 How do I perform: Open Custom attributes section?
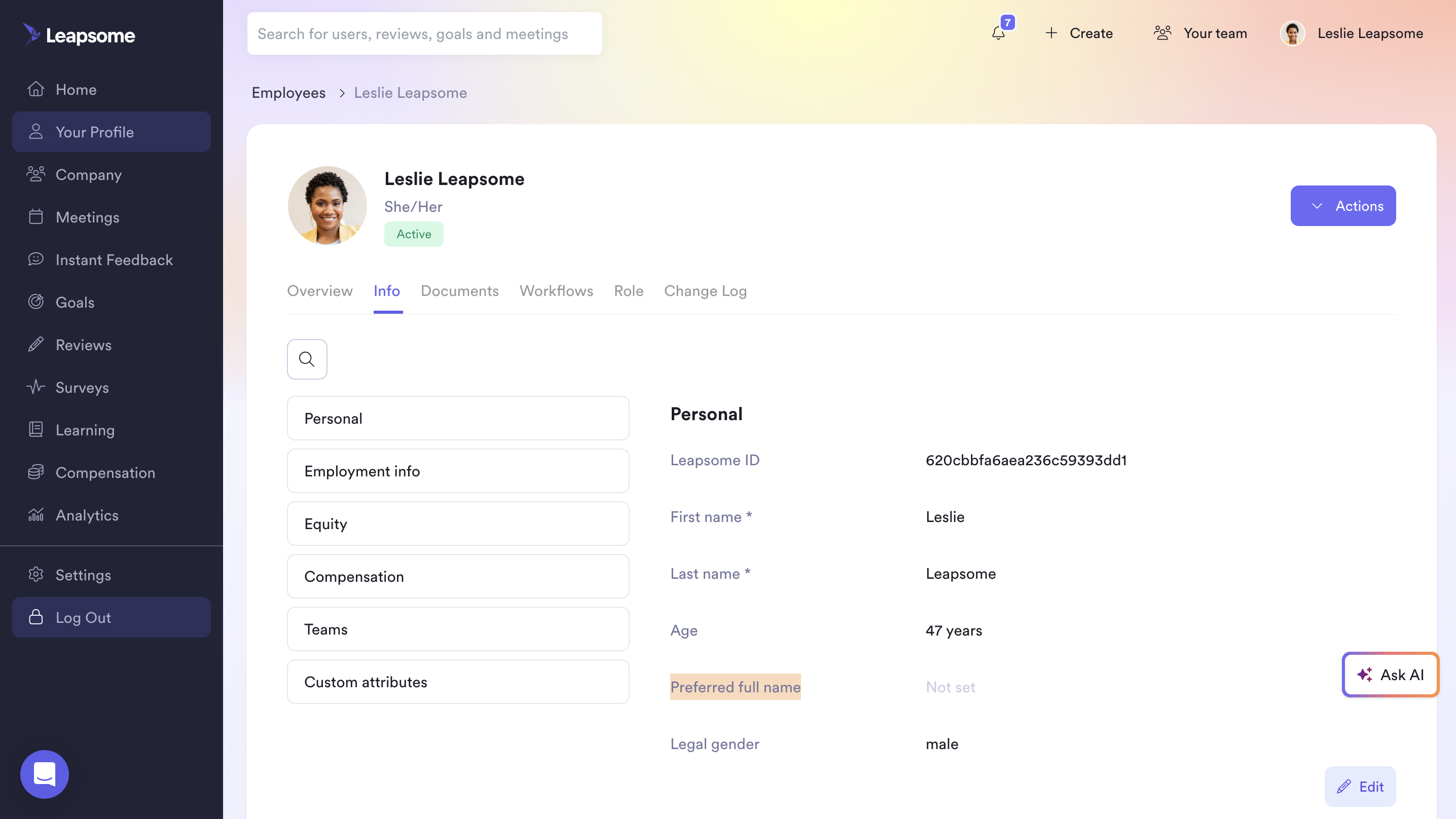[458, 682]
